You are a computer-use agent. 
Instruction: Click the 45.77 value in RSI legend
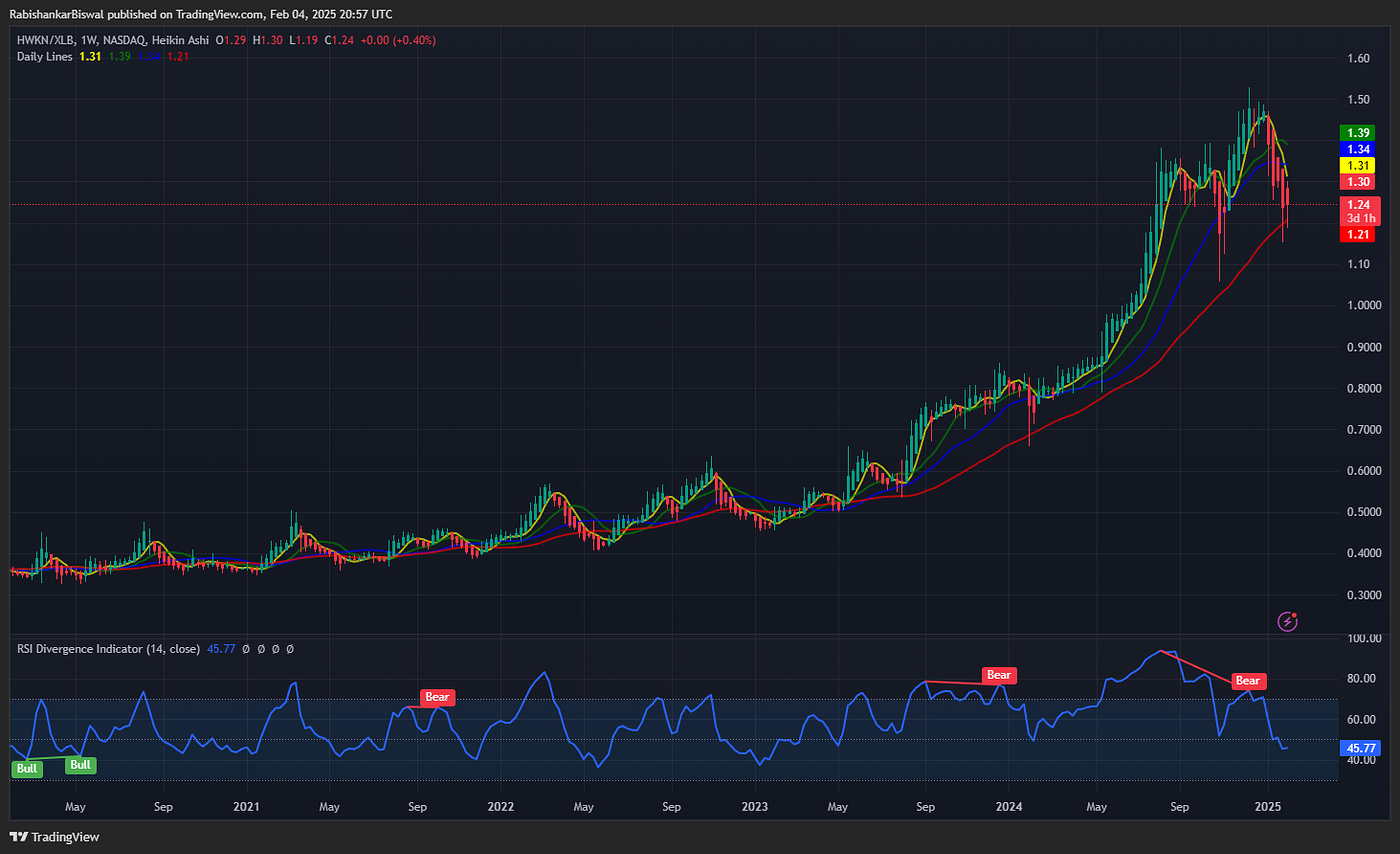point(221,648)
